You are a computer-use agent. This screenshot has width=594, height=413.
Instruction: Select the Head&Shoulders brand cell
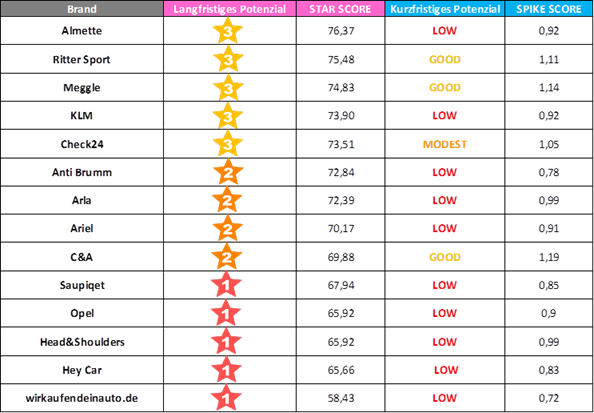[82, 342]
